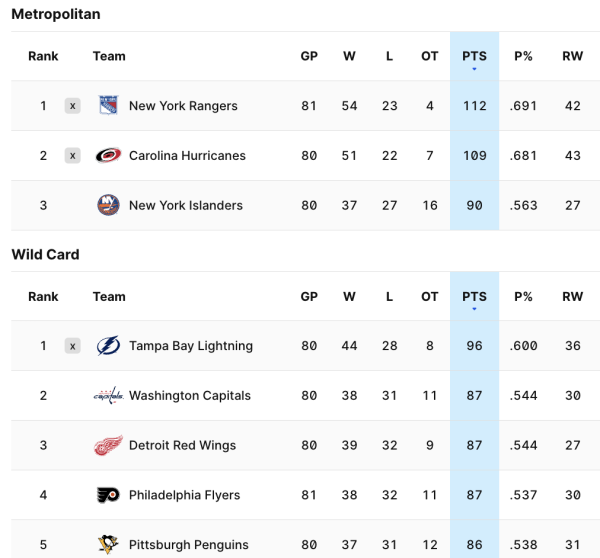Image resolution: width=600 pixels, height=558 pixels.
Task: Click the New York Rangers logo
Action: (108, 106)
